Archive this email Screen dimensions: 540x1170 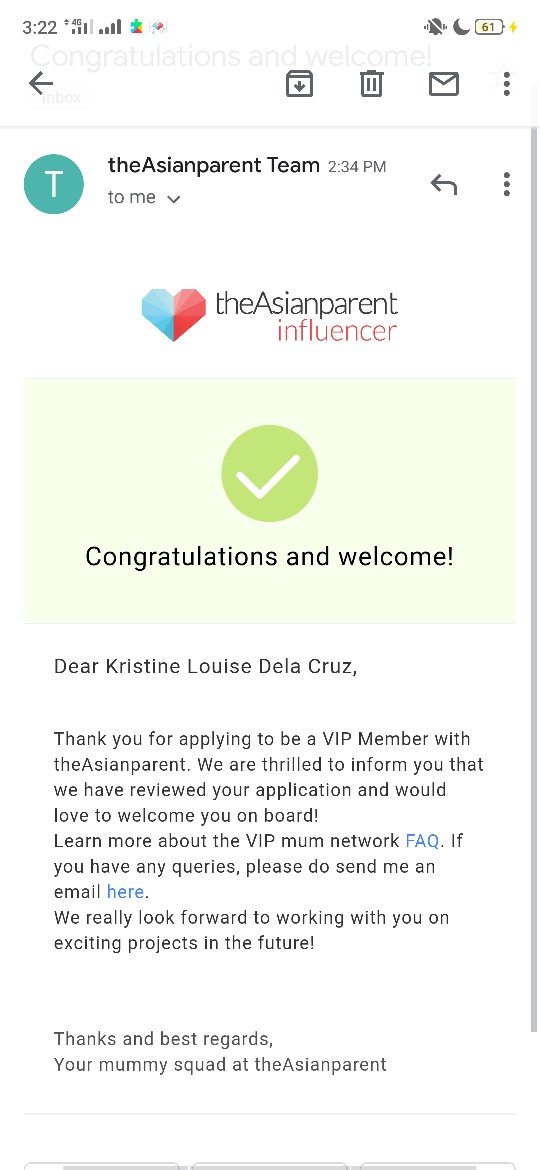(x=299, y=84)
